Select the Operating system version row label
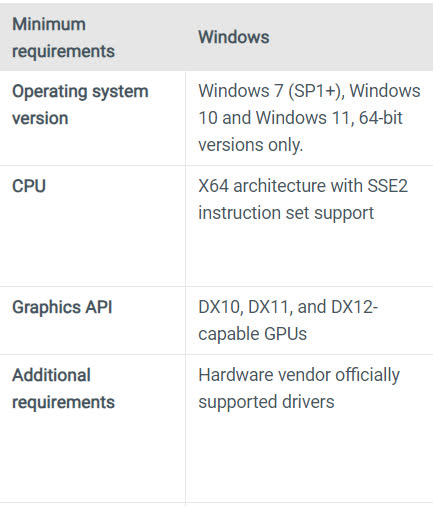The image size is (433, 506). (x=80, y=105)
